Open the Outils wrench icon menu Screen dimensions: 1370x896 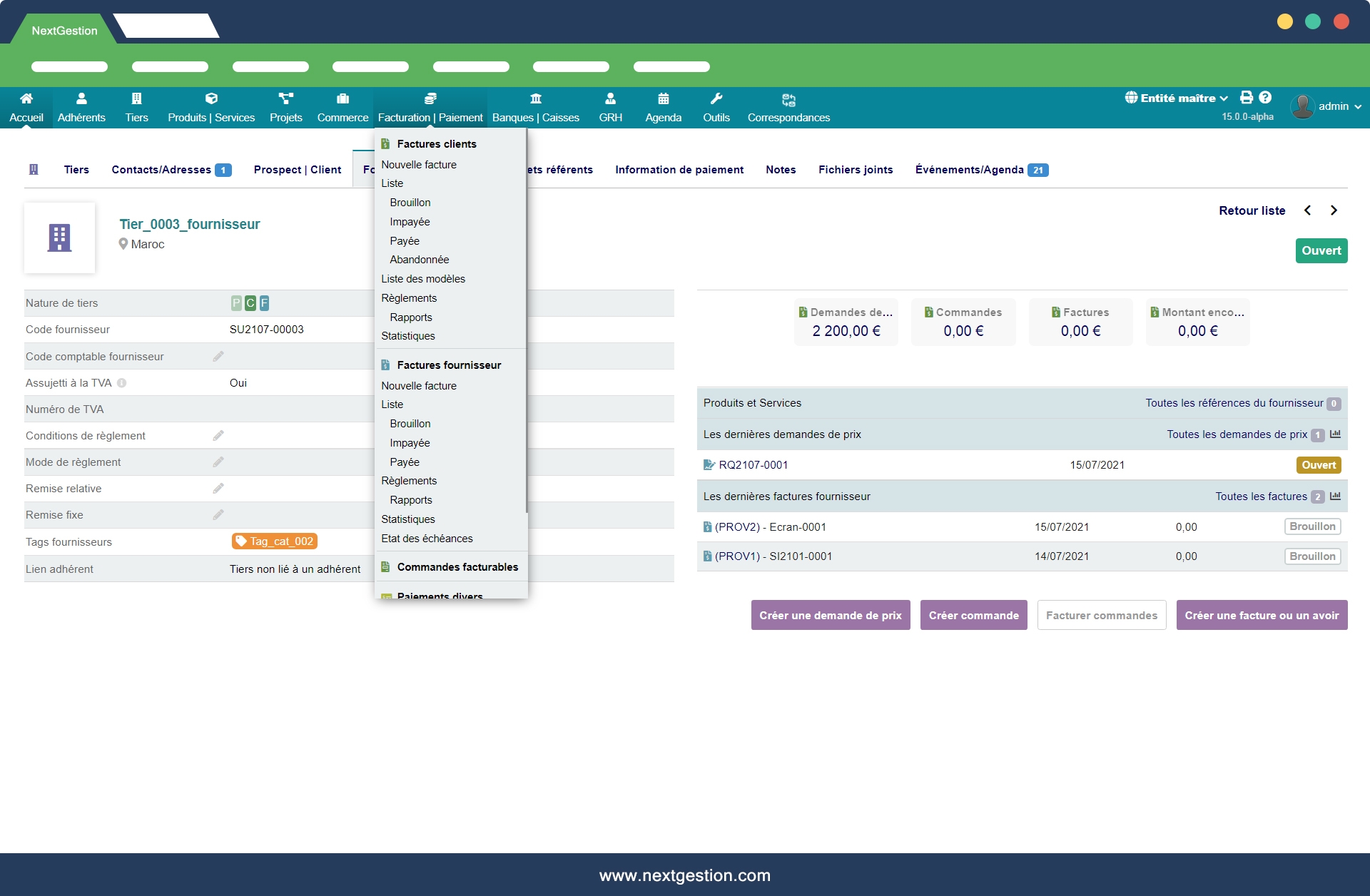click(x=716, y=98)
